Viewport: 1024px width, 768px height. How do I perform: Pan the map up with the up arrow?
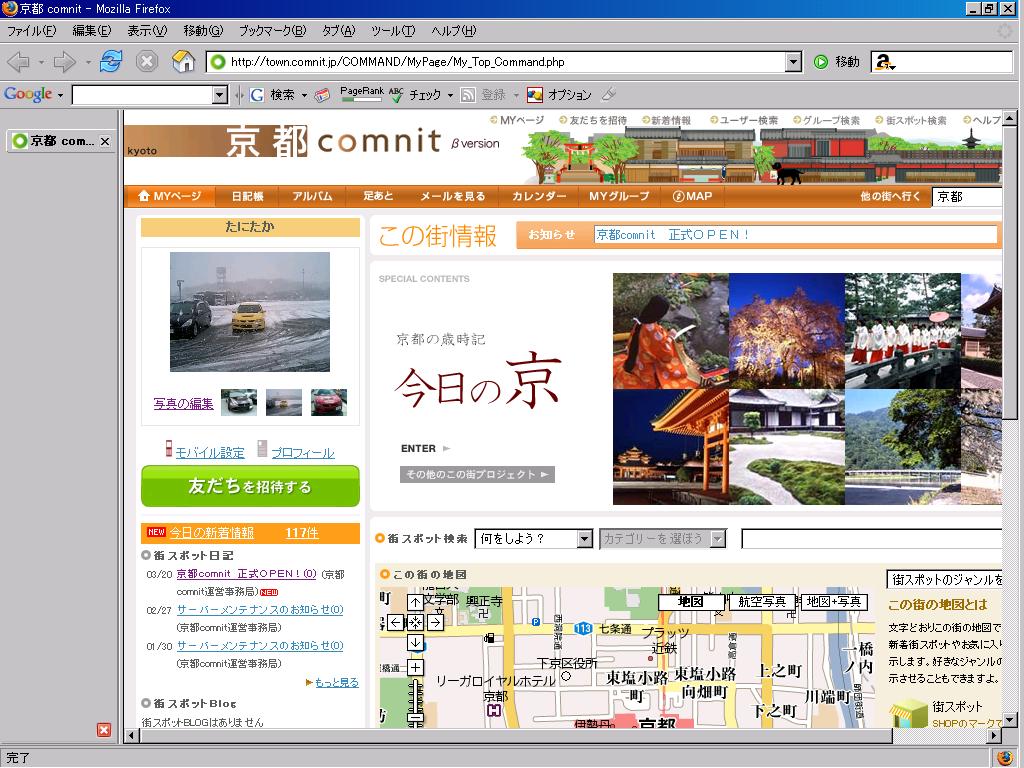tap(415, 602)
